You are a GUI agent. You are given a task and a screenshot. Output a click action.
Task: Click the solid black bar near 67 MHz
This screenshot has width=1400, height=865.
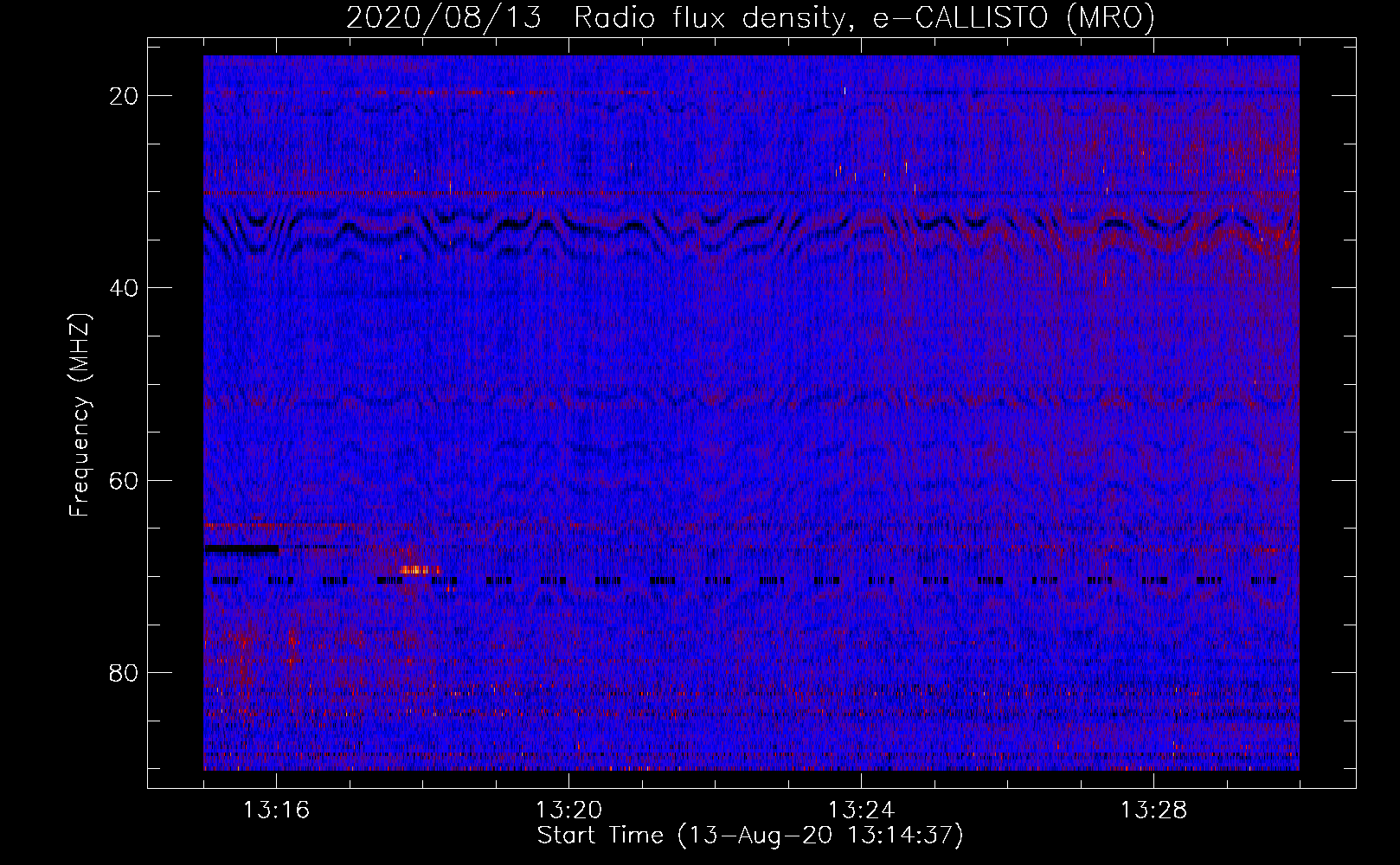point(241,548)
